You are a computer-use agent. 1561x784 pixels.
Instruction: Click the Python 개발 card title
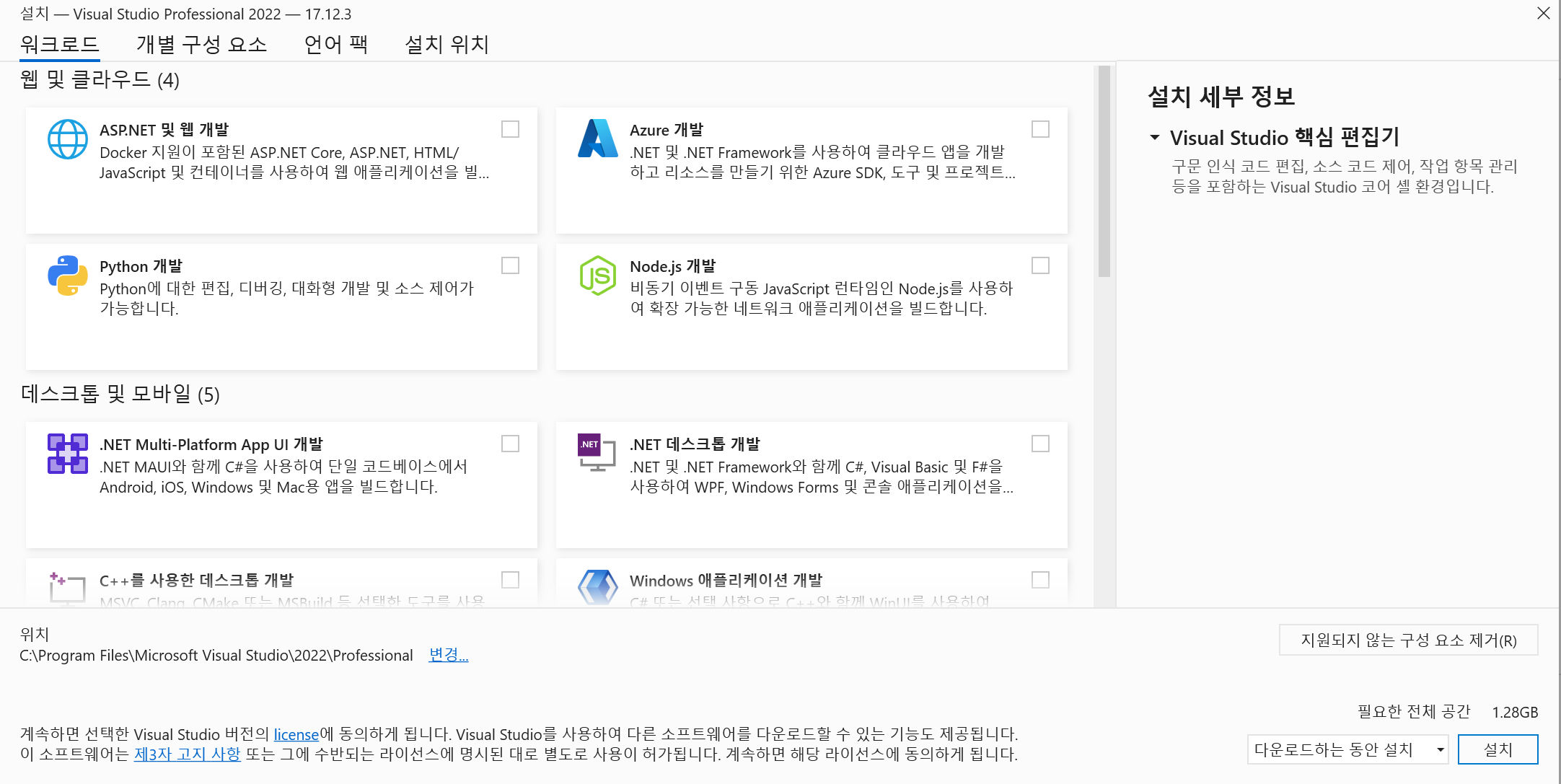click(x=141, y=266)
